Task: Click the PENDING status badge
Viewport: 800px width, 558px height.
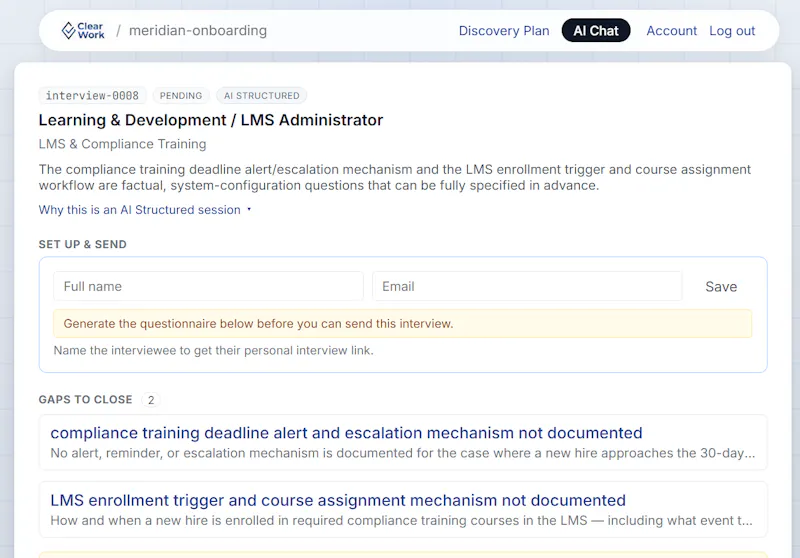Action: click(181, 95)
